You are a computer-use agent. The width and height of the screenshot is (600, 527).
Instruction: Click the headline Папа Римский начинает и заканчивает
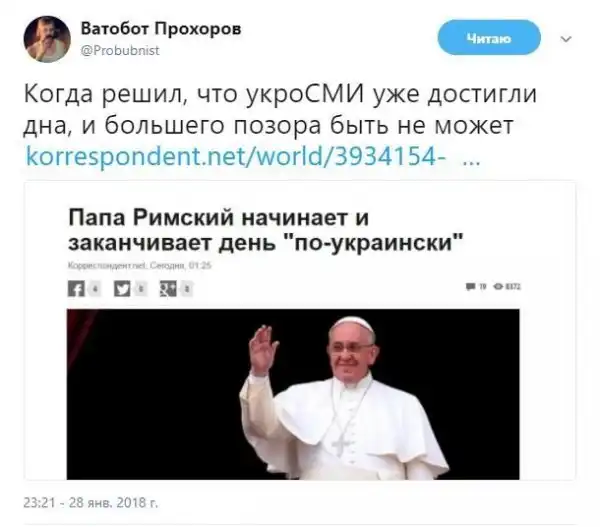(266, 230)
